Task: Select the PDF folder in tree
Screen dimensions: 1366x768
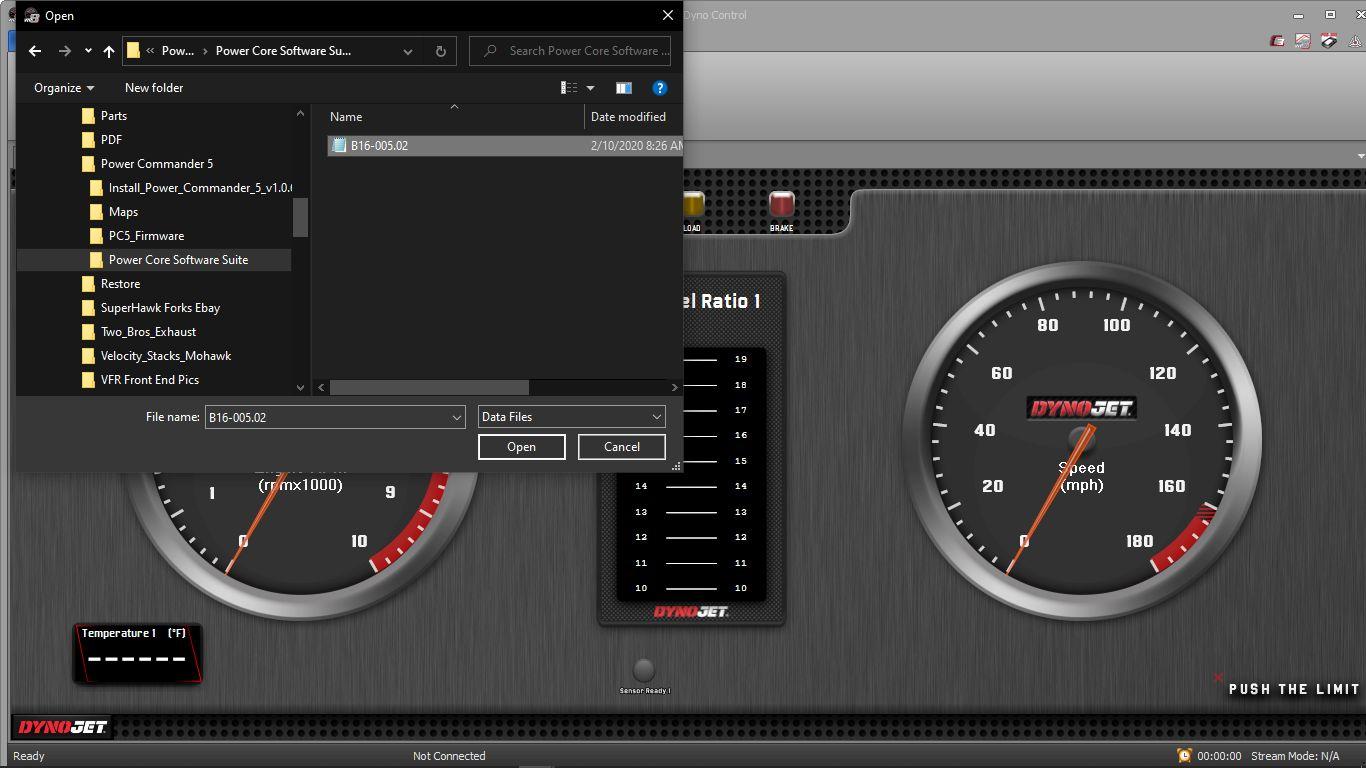Action: point(111,140)
